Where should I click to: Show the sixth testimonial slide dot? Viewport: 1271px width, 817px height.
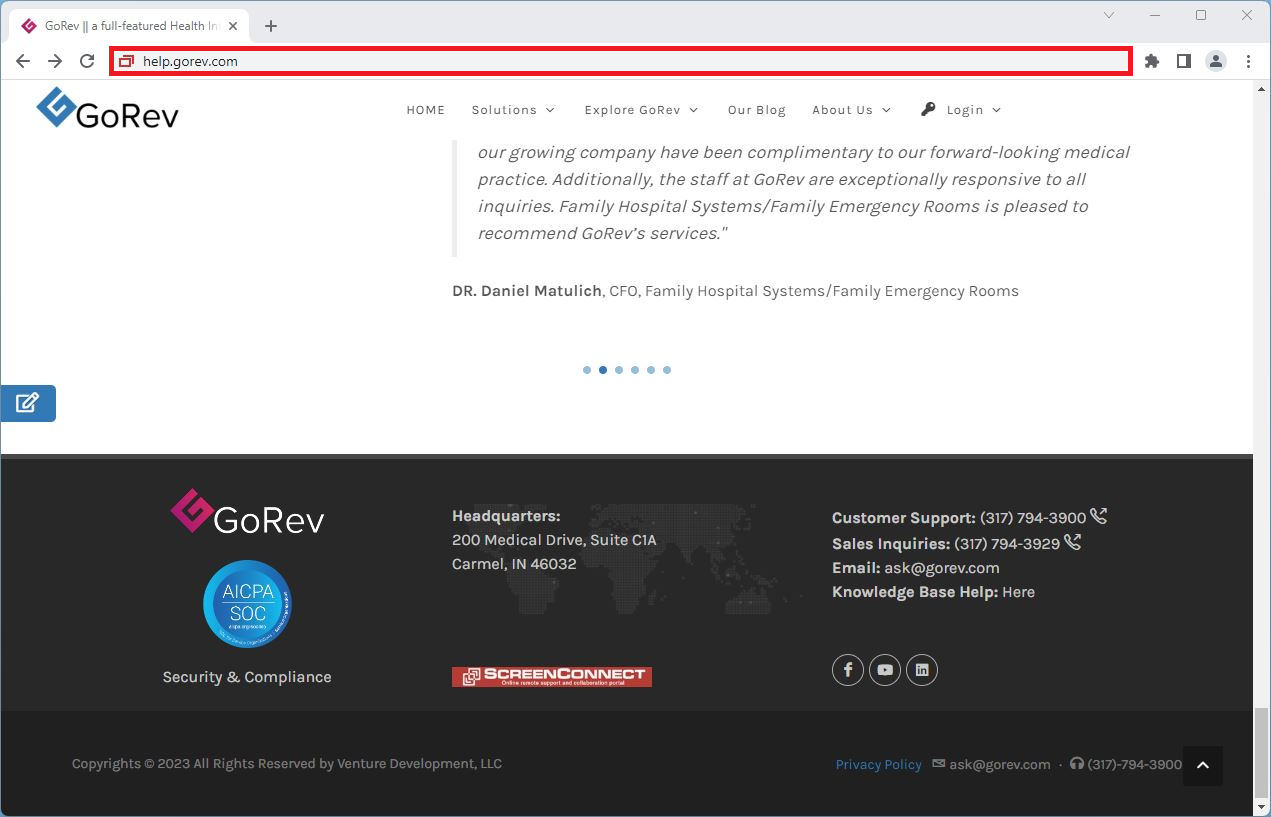pos(667,370)
